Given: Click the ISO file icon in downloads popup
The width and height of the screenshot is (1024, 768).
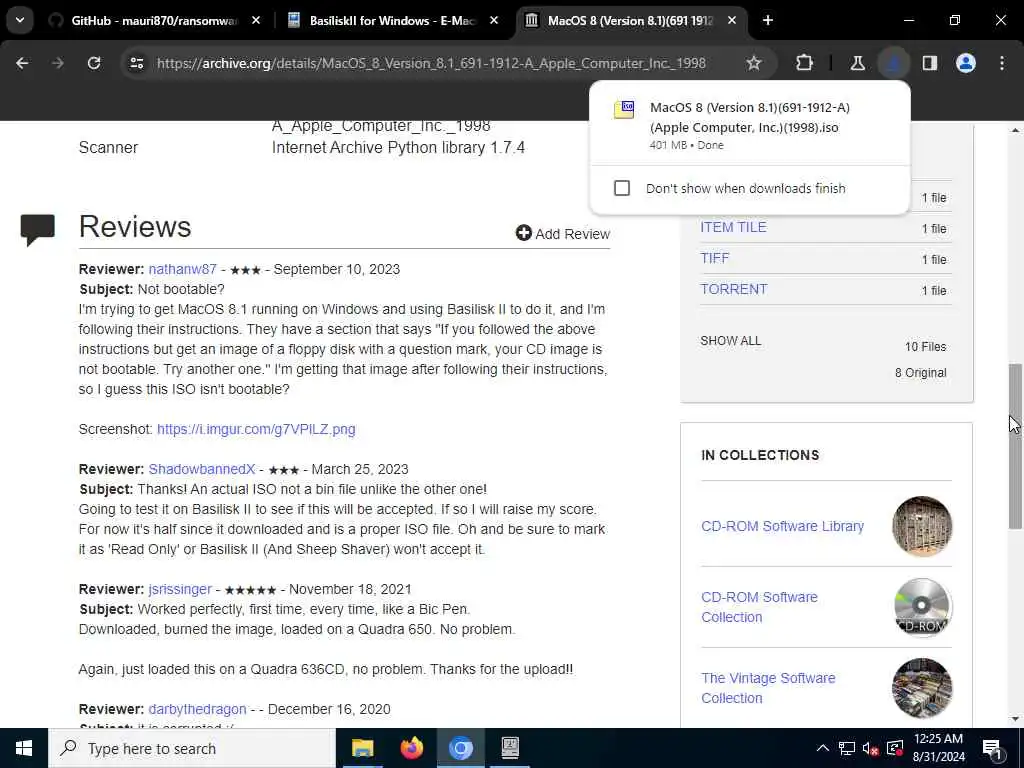Looking at the screenshot, I should point(624,109).
